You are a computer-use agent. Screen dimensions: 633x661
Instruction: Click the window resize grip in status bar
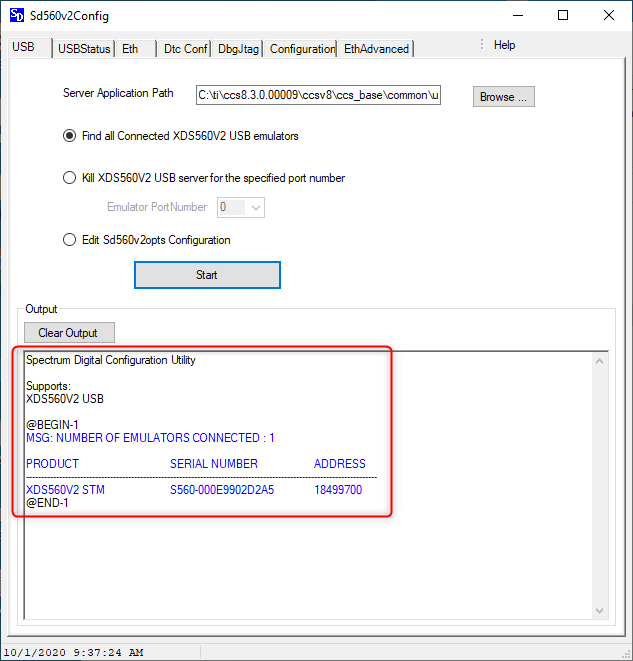(627, 655)
